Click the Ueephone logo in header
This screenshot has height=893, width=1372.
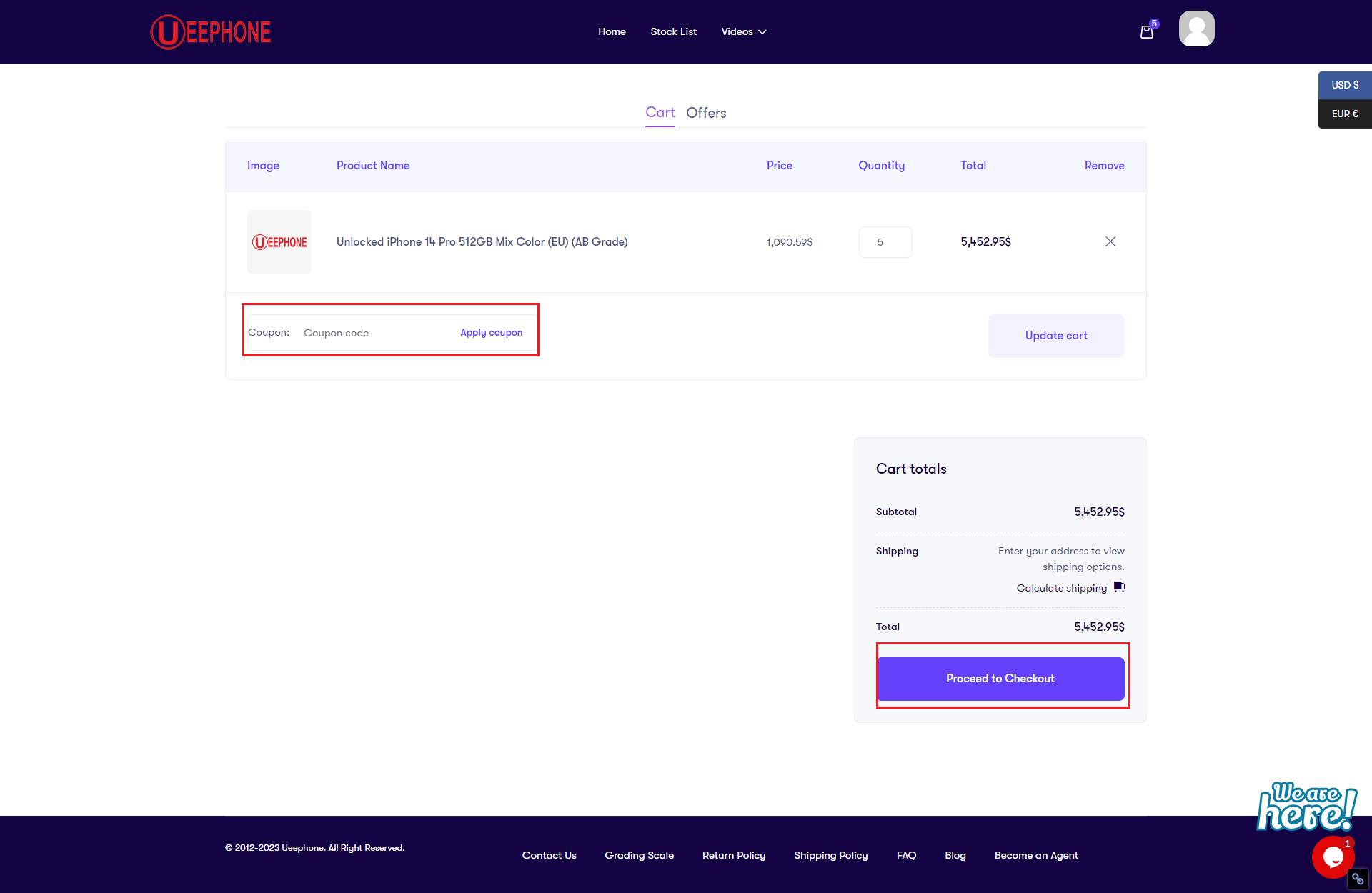[211, 32]
